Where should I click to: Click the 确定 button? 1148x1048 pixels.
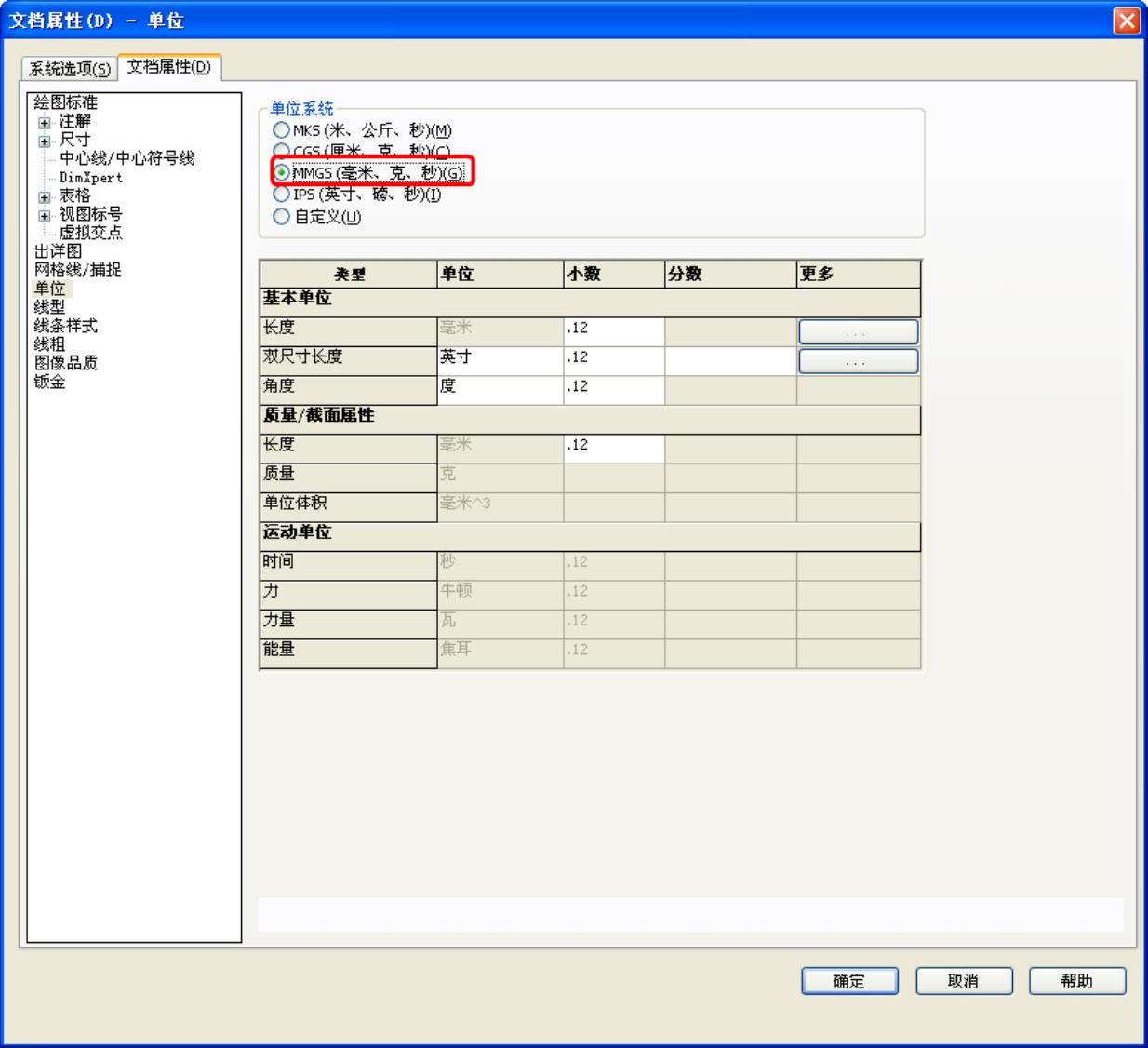coord(849,981)
